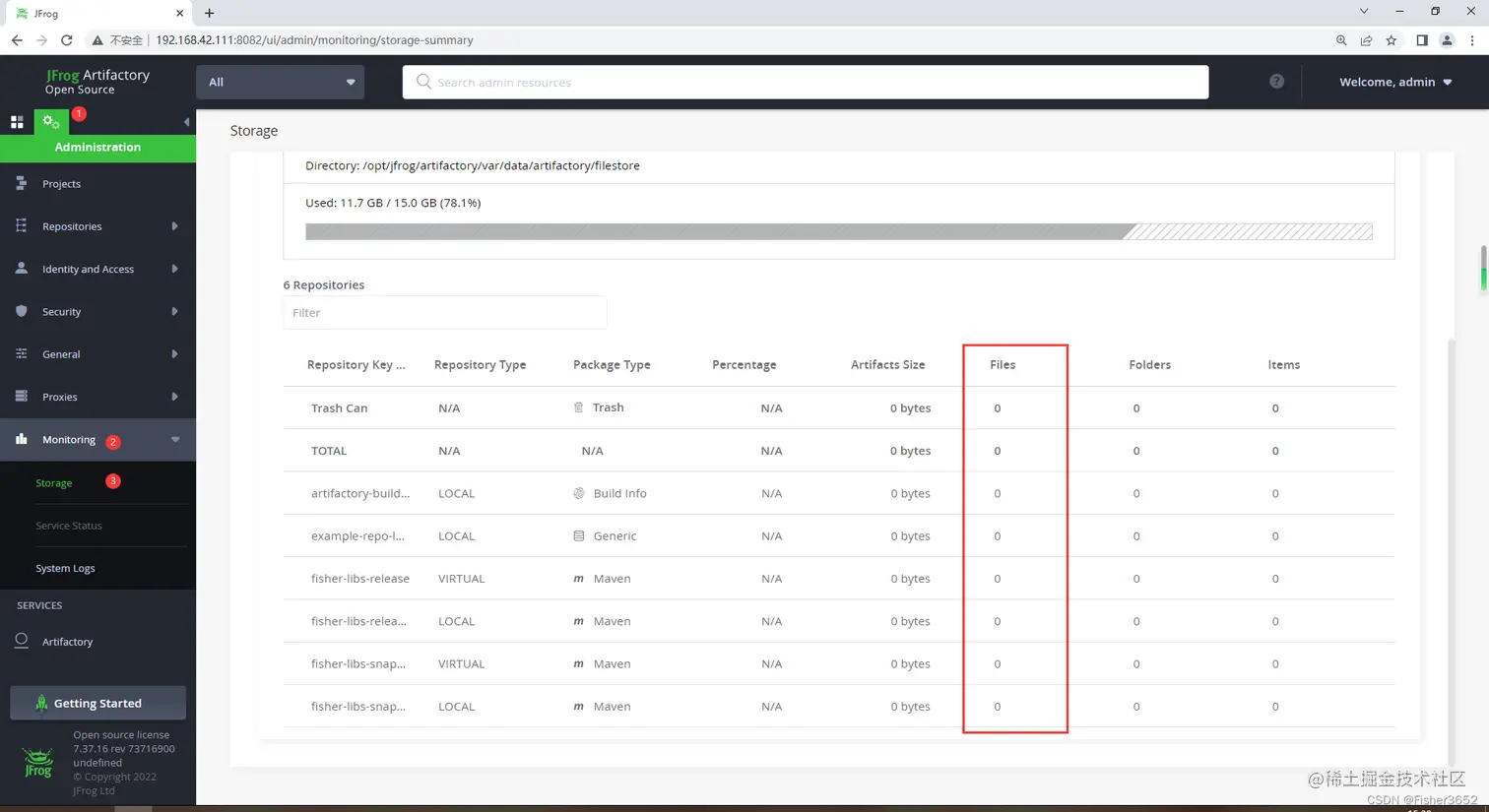Sort by the Repository Type column

[x=480, y=364]
